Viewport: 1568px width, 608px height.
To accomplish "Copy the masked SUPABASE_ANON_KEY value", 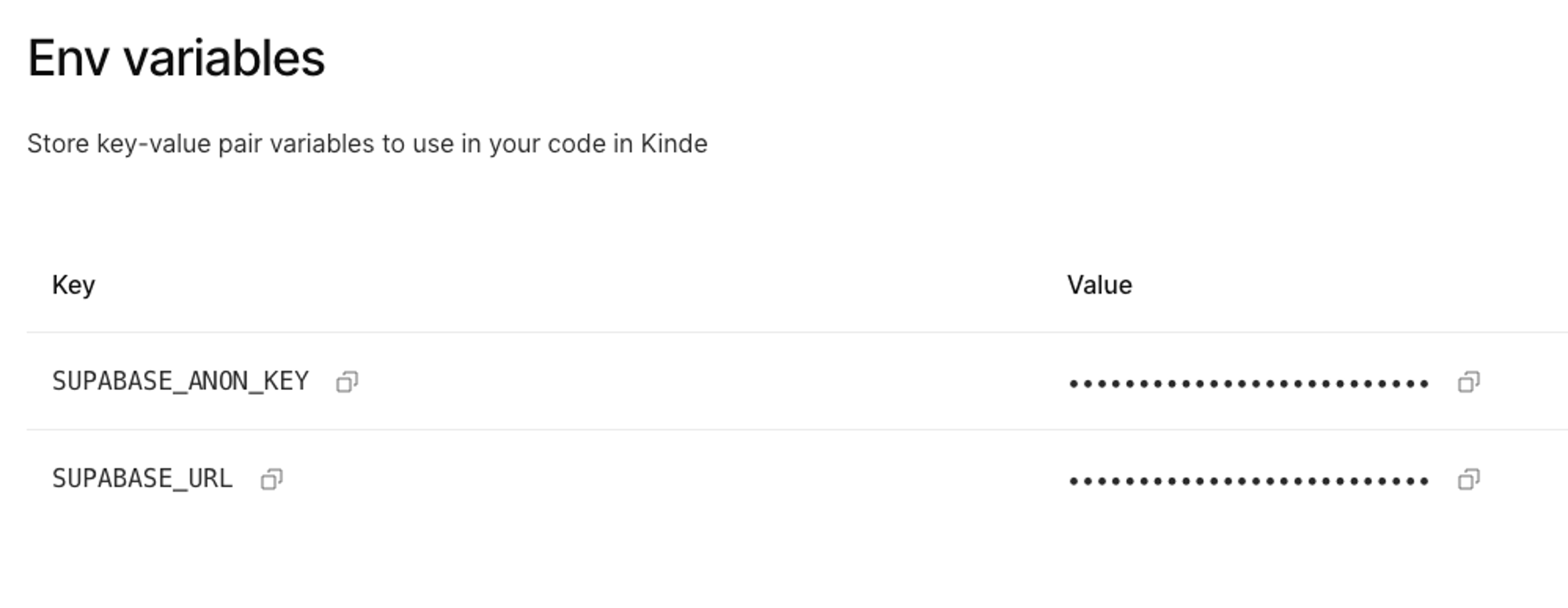I will (x=1468, y=382).
